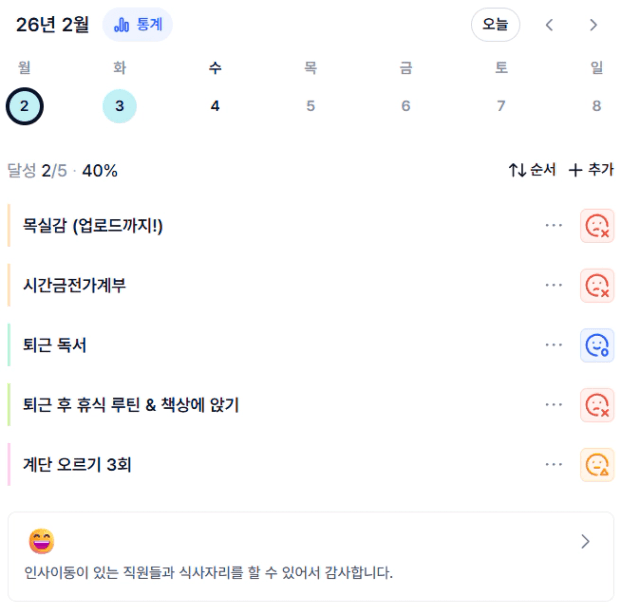Screen dimensions: 621x614
Task: Expand the gratitude note chevron
Action: coord(585,542)
